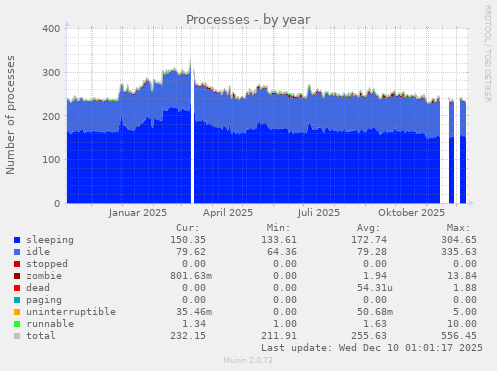497x371 pixels.
Task: Click sleeping average value 172.74
Action: [369, 240]
